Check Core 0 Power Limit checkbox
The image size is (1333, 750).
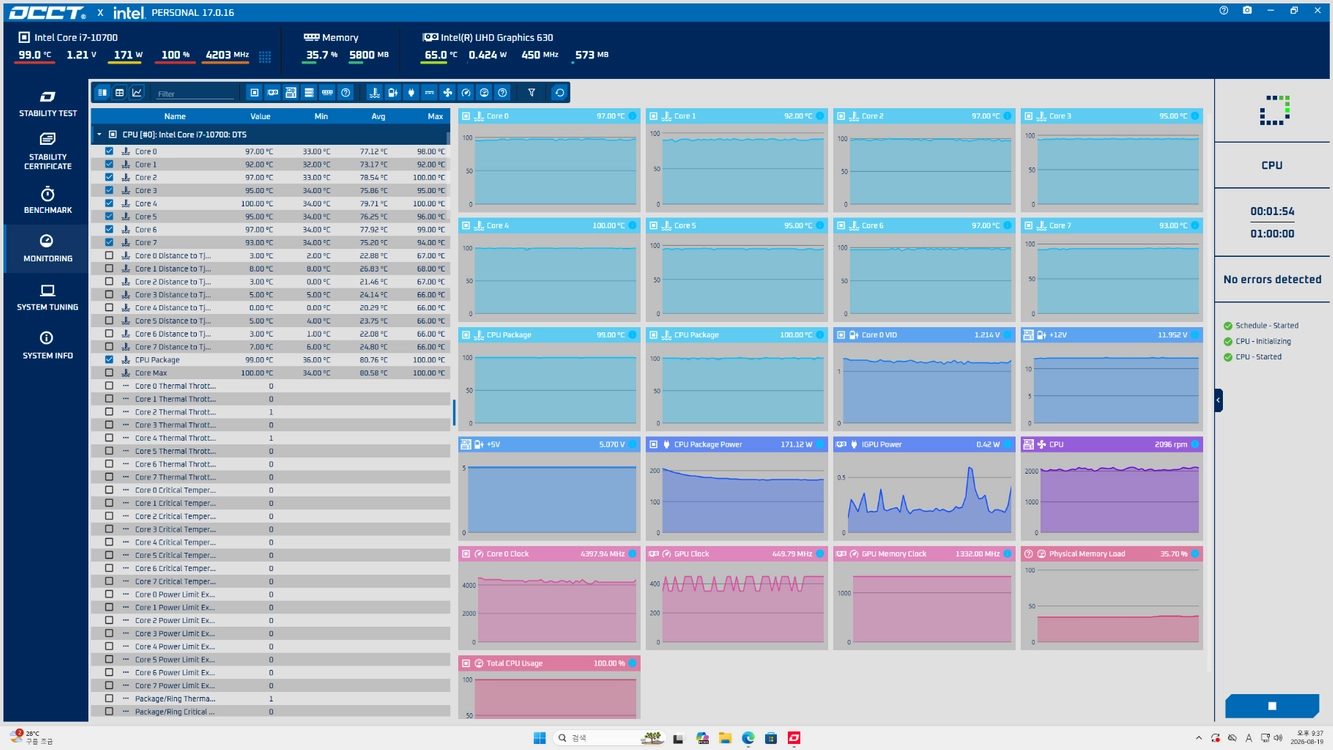(x=109, y=594)
